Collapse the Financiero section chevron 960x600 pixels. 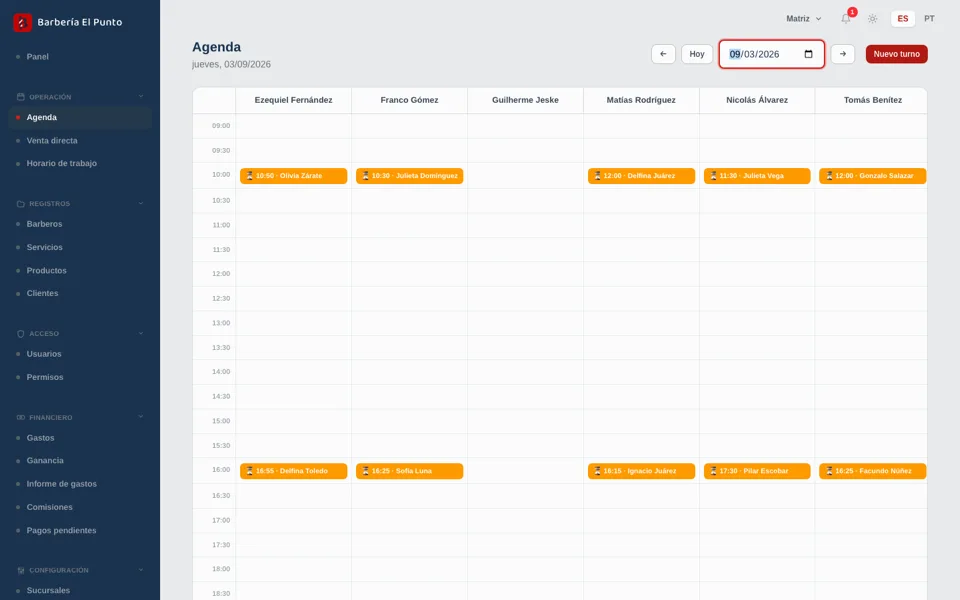pos(141,416)
